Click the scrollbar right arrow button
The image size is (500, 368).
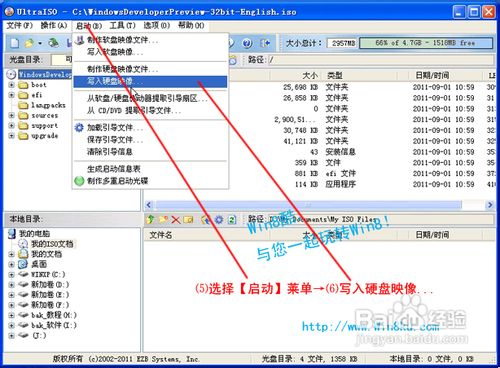coord(490,204)
